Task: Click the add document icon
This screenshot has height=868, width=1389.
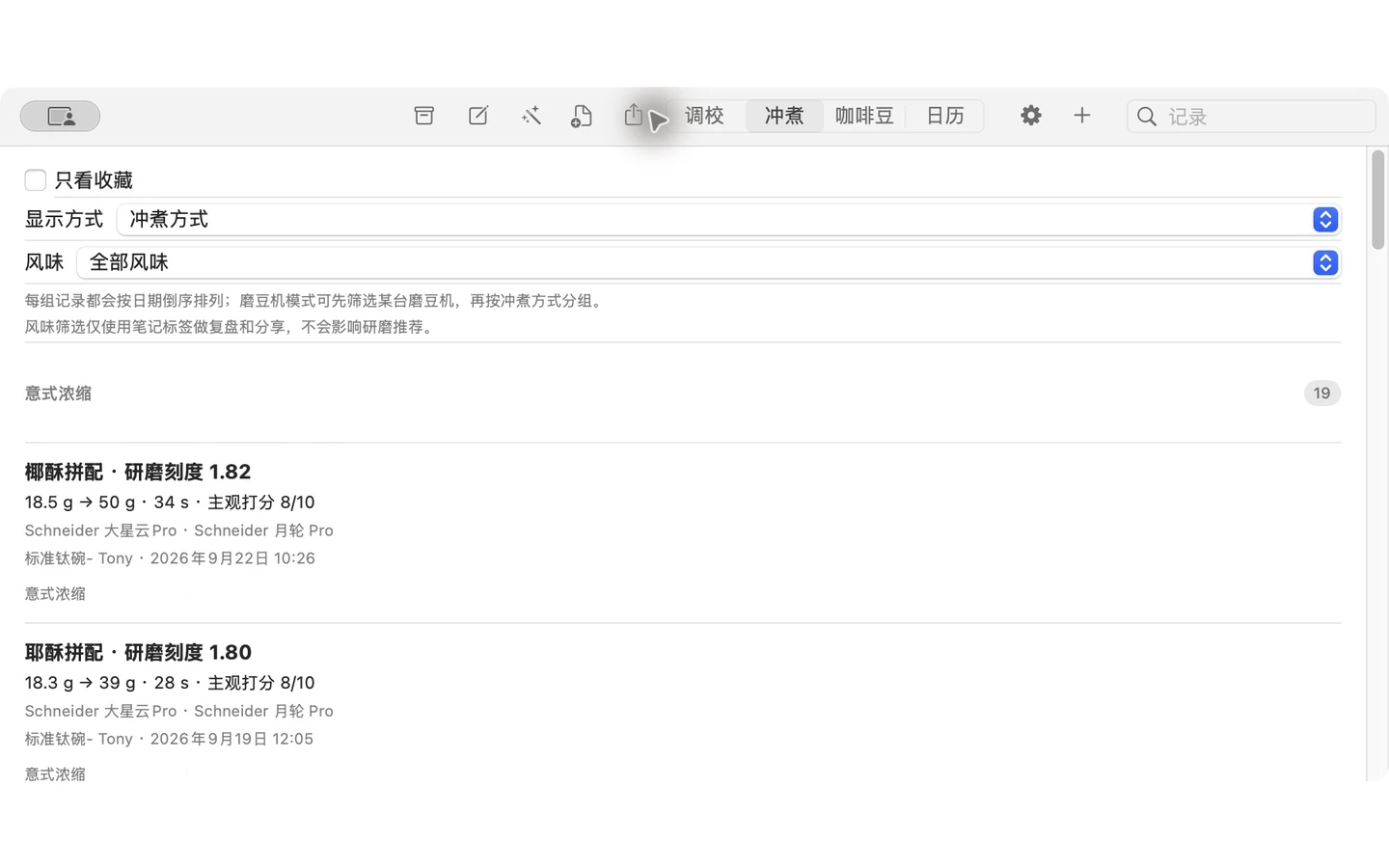Action: click(582, 116)
